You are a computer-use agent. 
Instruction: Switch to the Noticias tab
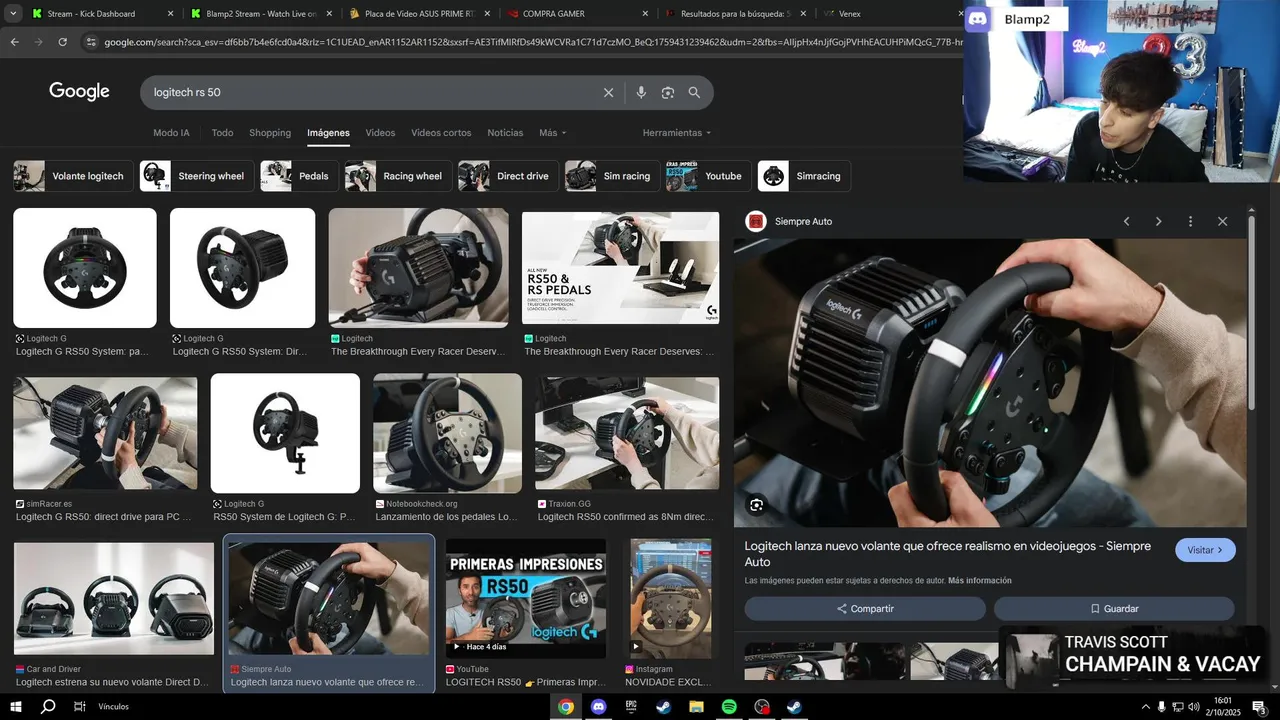(x=505, y=132)
